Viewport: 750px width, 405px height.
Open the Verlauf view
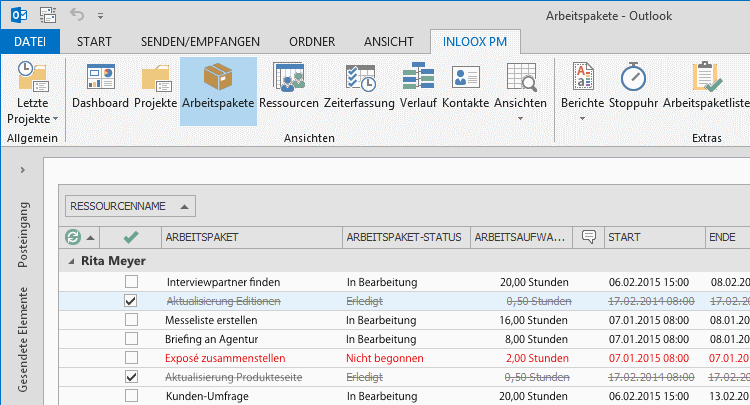[419, 84]
